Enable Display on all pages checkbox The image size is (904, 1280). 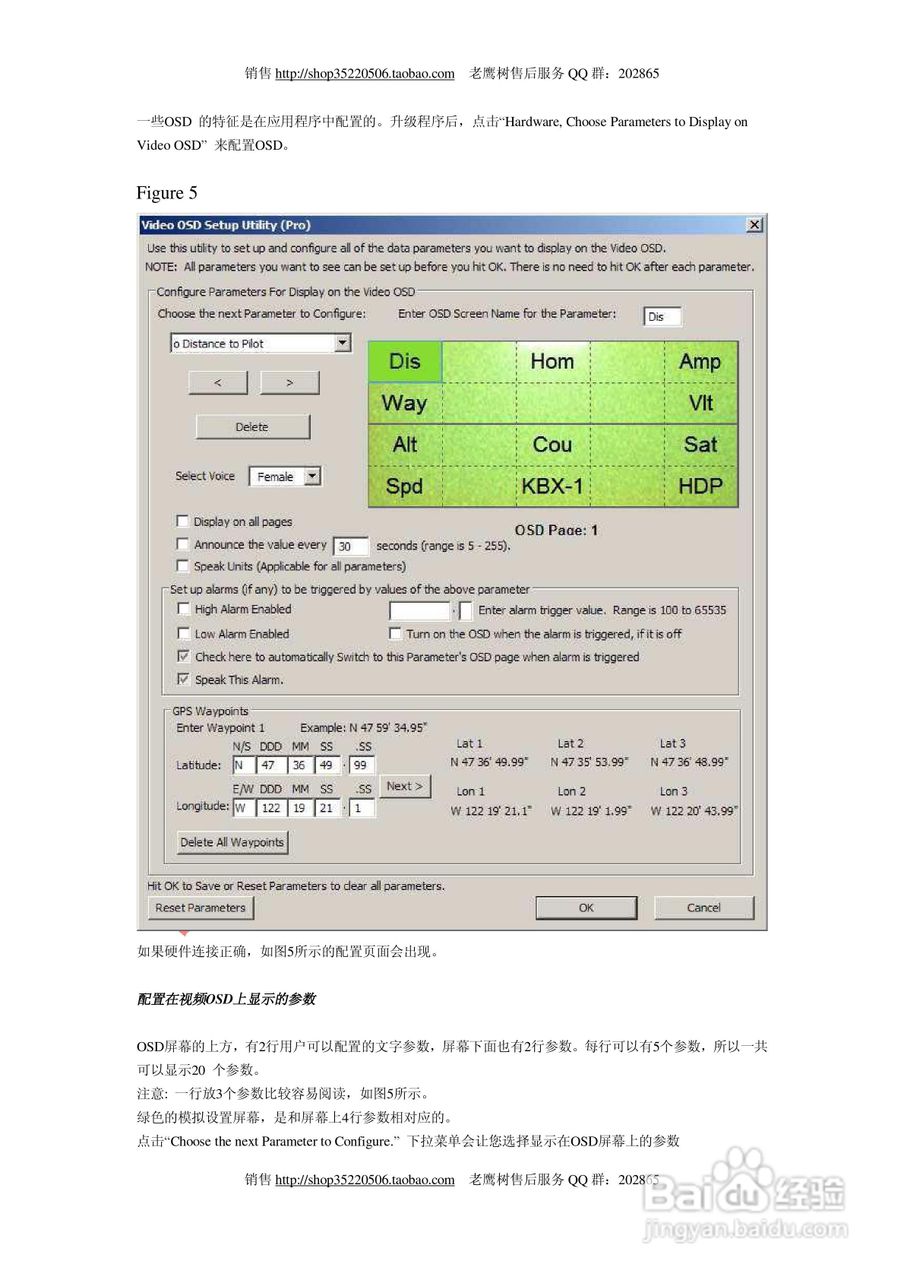click(x=182, y=521)
